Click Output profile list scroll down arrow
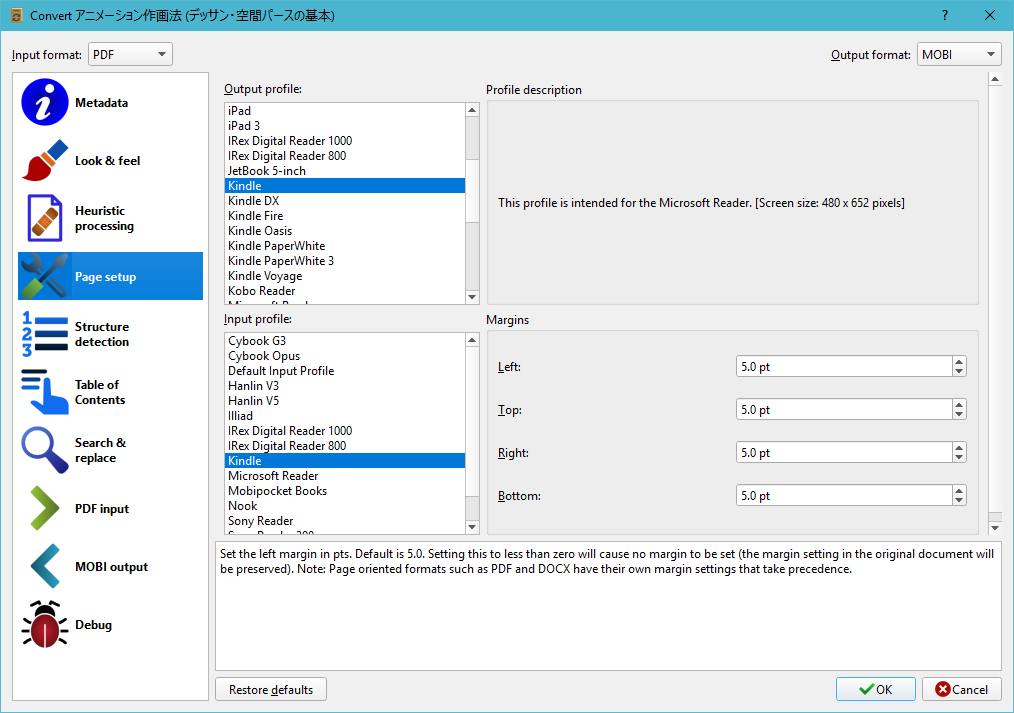The width and height of the screenshot is (1014, 713). point(472,297)
